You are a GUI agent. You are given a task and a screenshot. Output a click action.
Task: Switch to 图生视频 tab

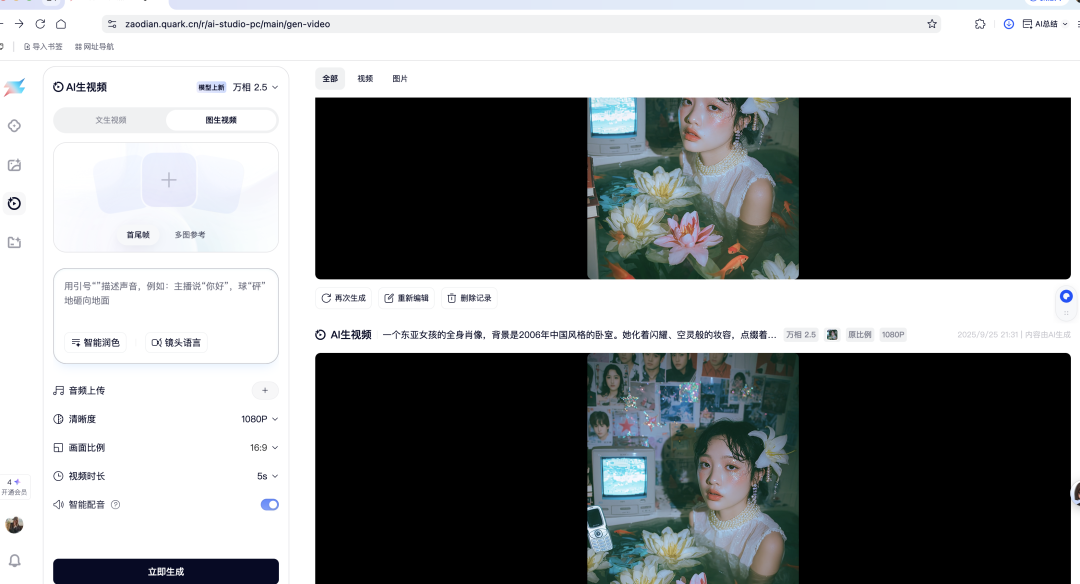tap(221, 120)
